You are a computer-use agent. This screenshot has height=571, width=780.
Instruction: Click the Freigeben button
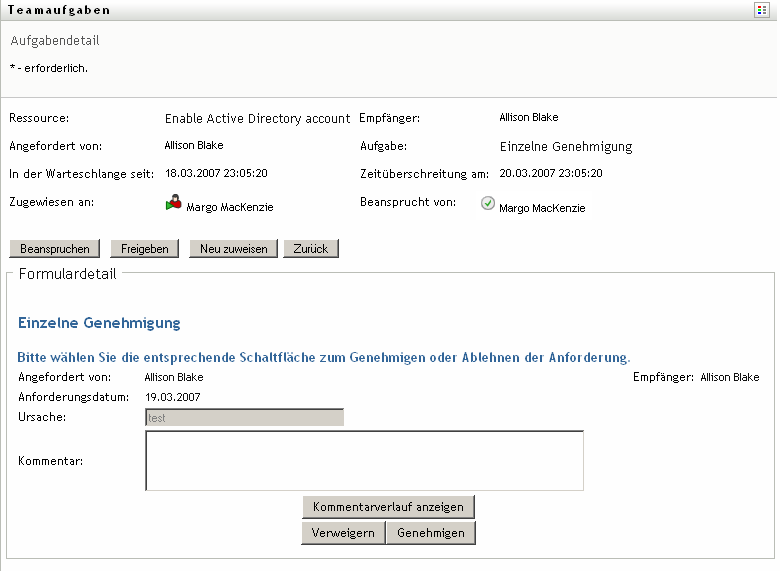[x=145, y=248]
